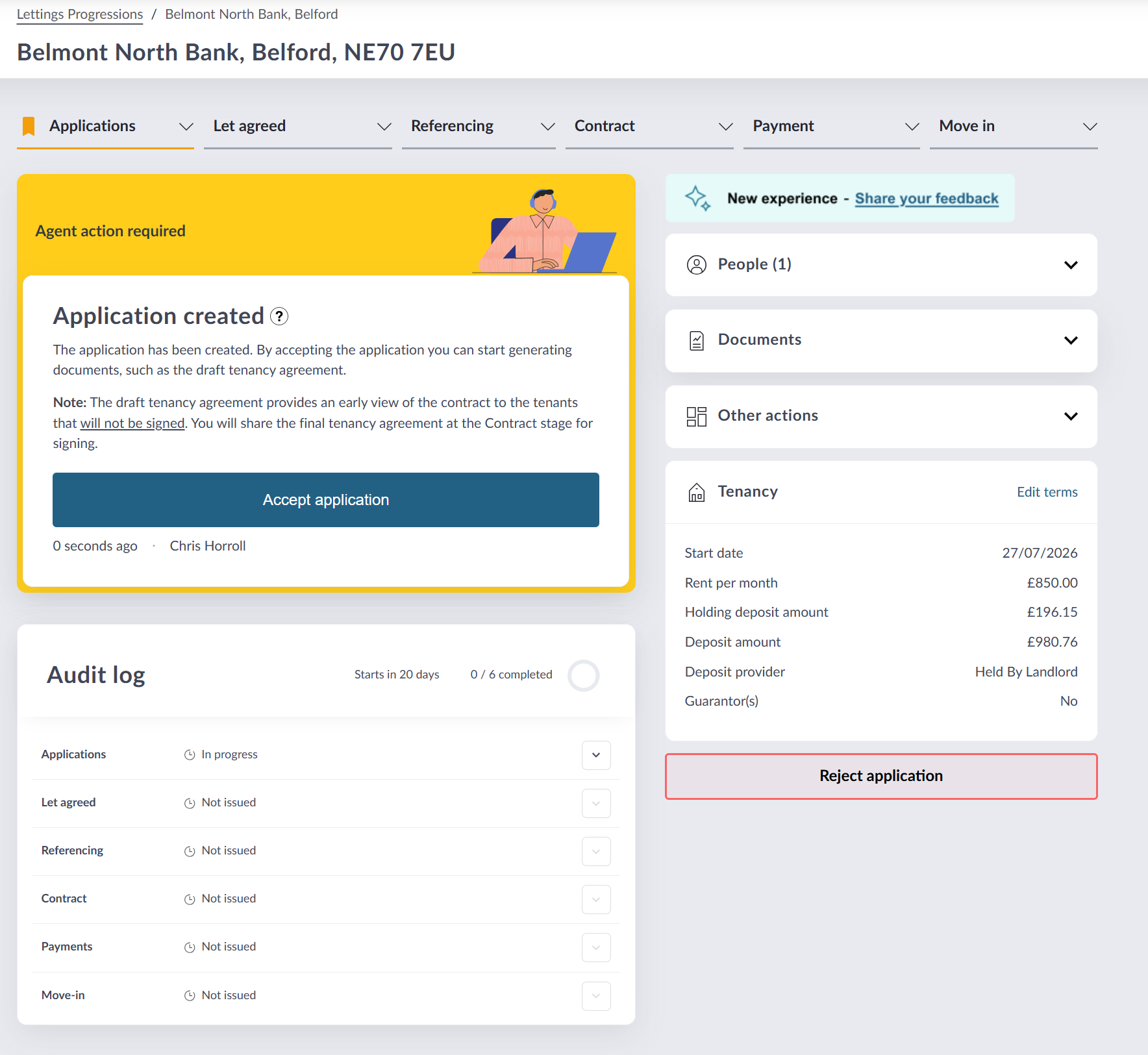Click the Guarantor(s) value 'No'
The height and width of the screenshot is (1055, 1148).
1069,701
